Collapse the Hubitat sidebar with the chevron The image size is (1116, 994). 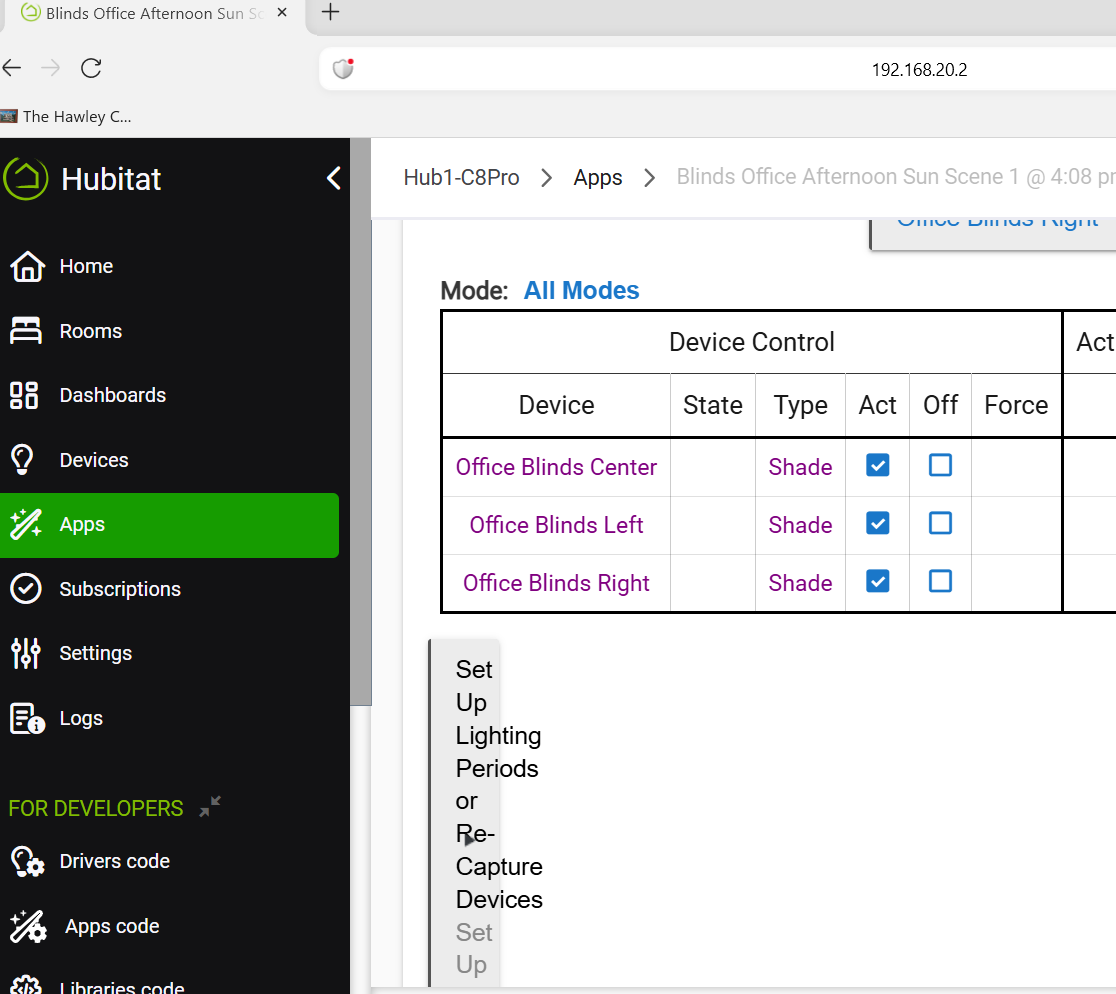(x=334, y=179)
